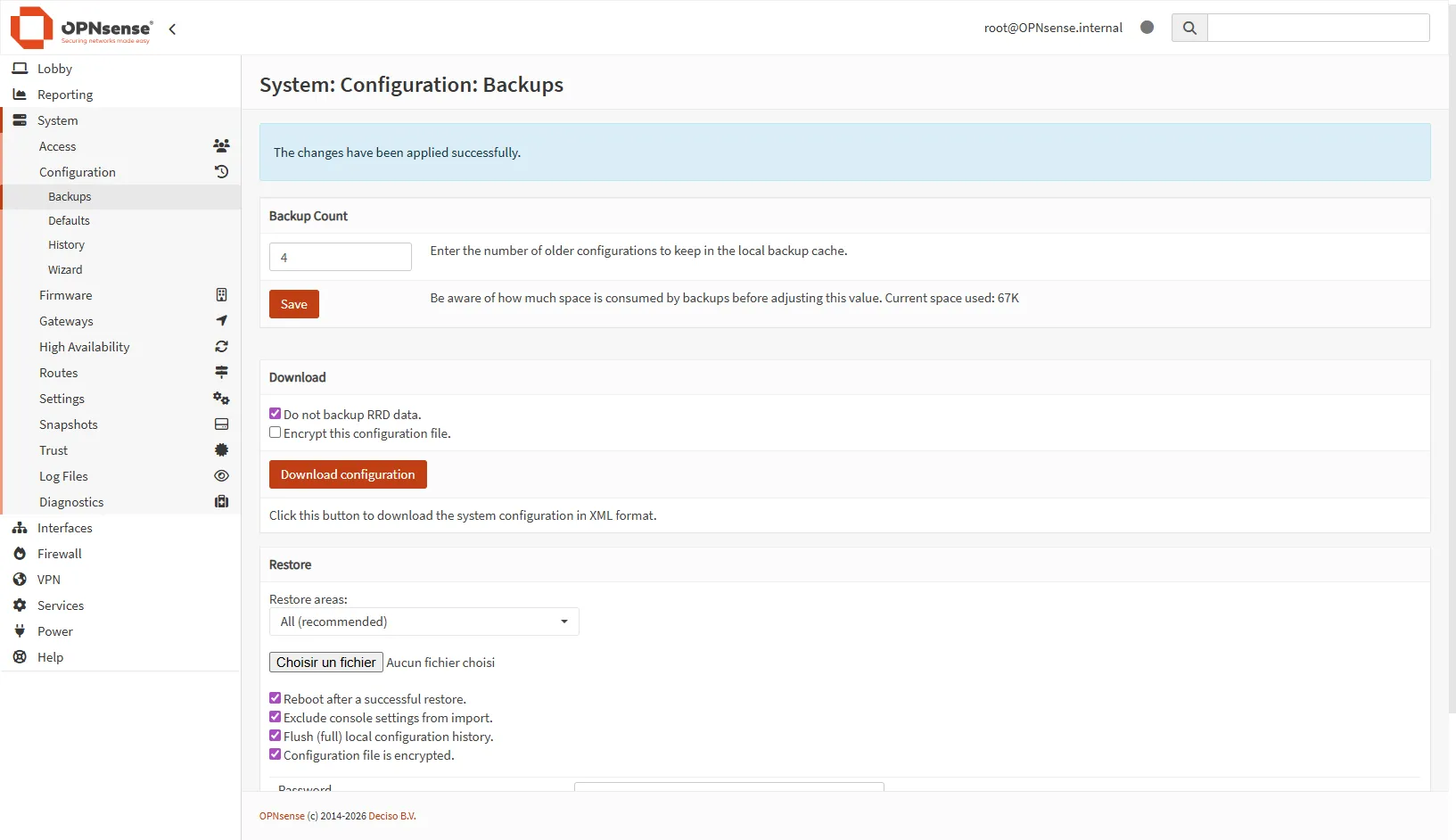
Task: Open the Defaults menu item
Action: click(69, 221)
